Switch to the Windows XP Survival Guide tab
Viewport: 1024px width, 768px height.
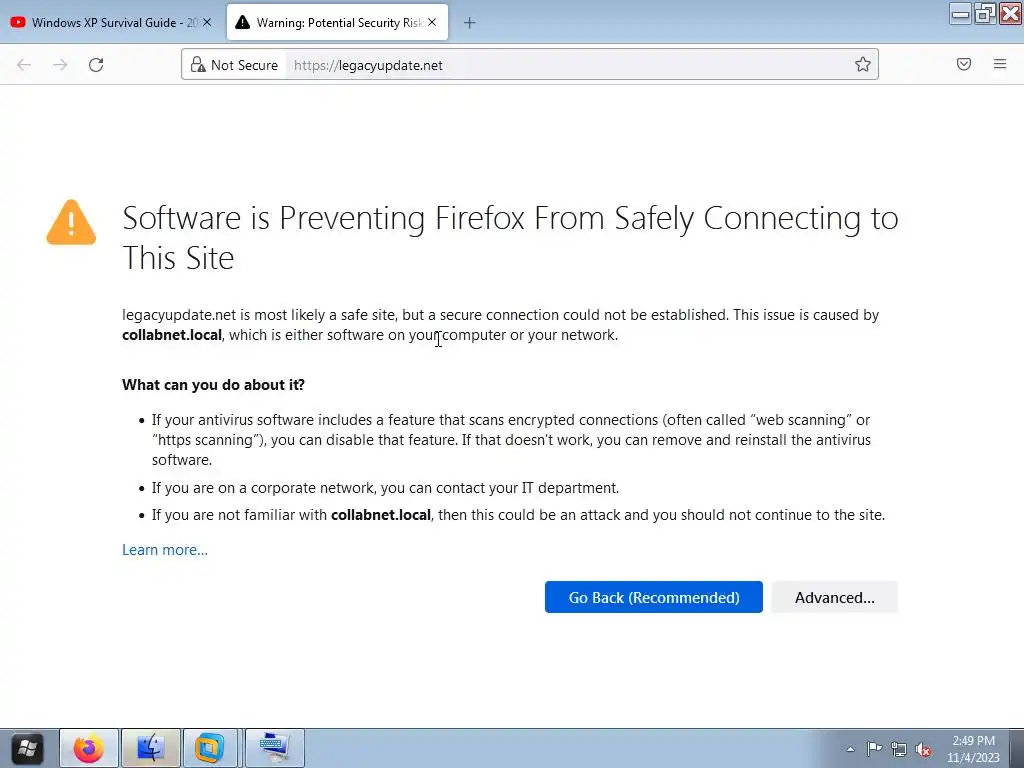112,22
